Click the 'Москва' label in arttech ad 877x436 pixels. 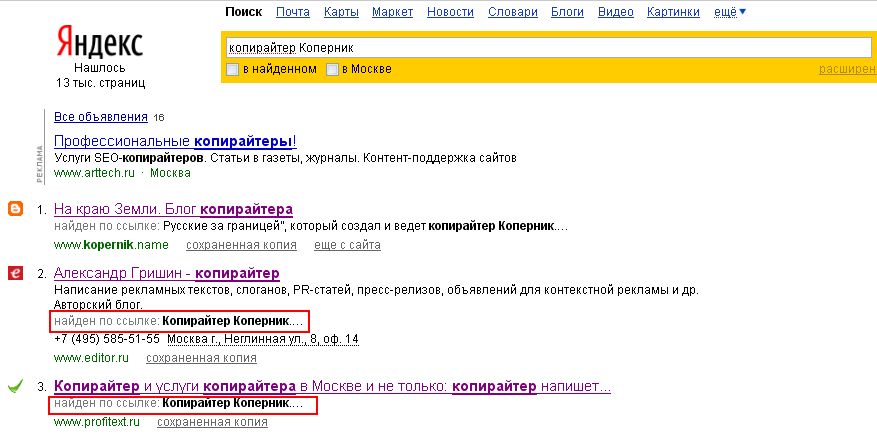[x=171, y=173]
